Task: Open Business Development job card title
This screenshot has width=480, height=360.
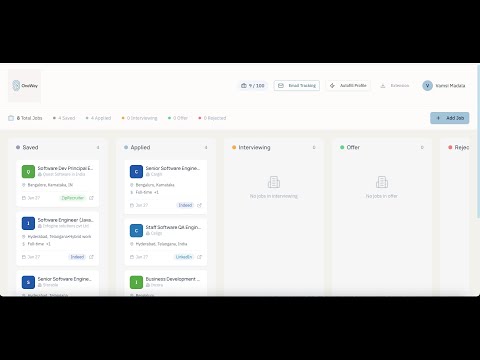Action: point(173,279)
